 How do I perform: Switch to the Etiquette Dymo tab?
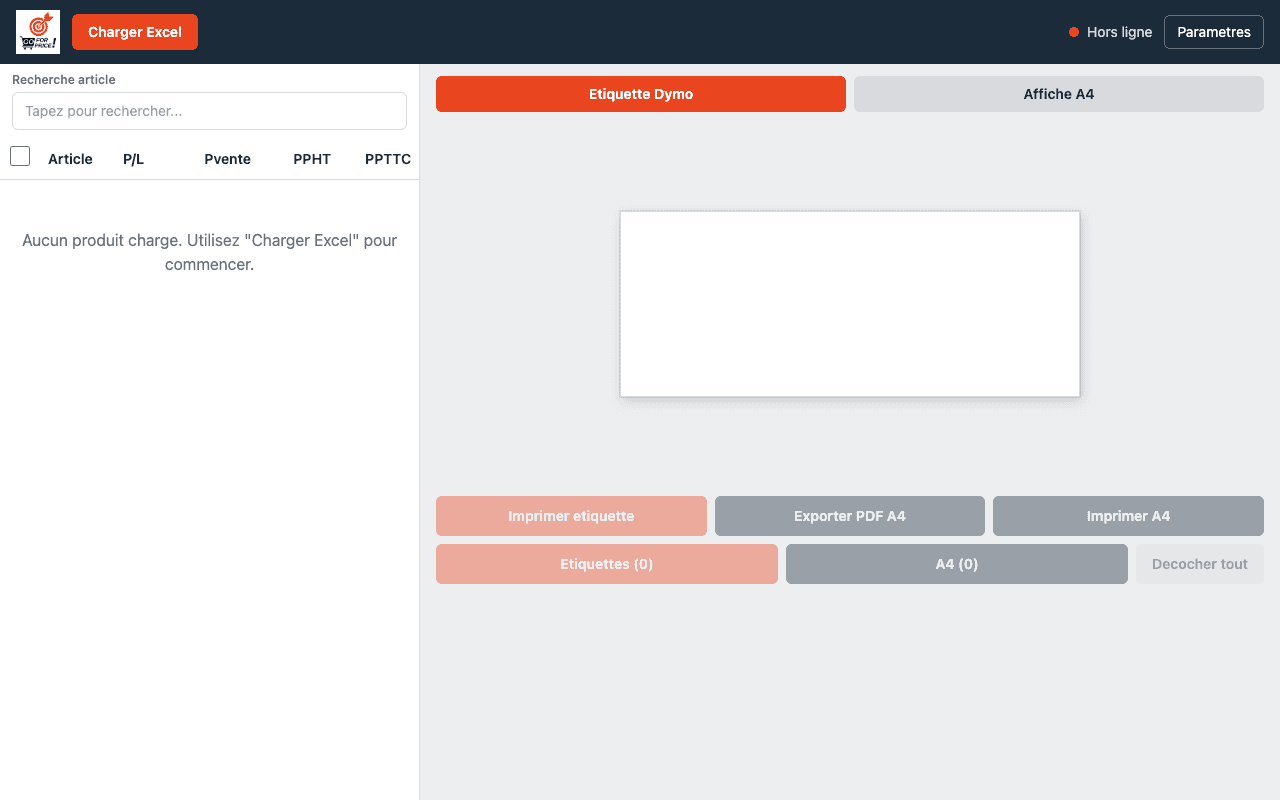click(641, 94)
